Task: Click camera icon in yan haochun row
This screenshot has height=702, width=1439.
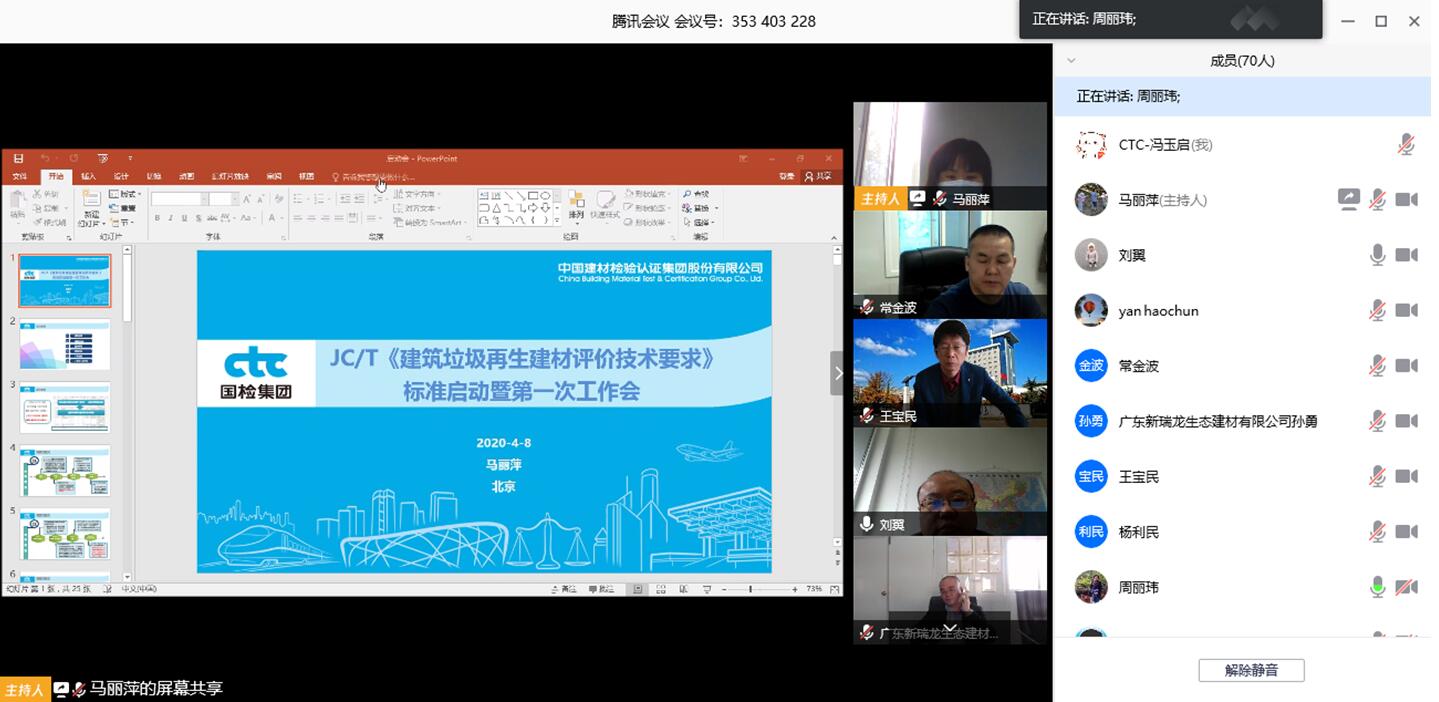Action: [x=1406, y=310]
